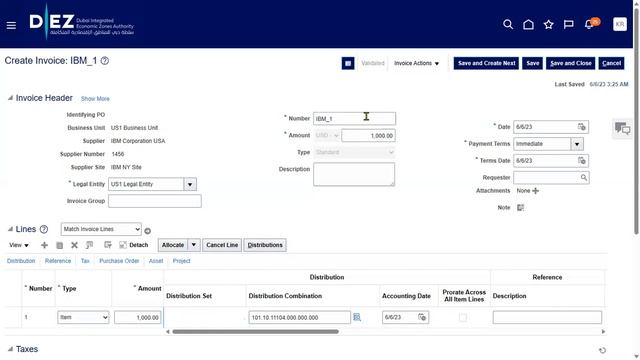Click Go arrow beside Match Invoice Lines

[x=147, y=231]
